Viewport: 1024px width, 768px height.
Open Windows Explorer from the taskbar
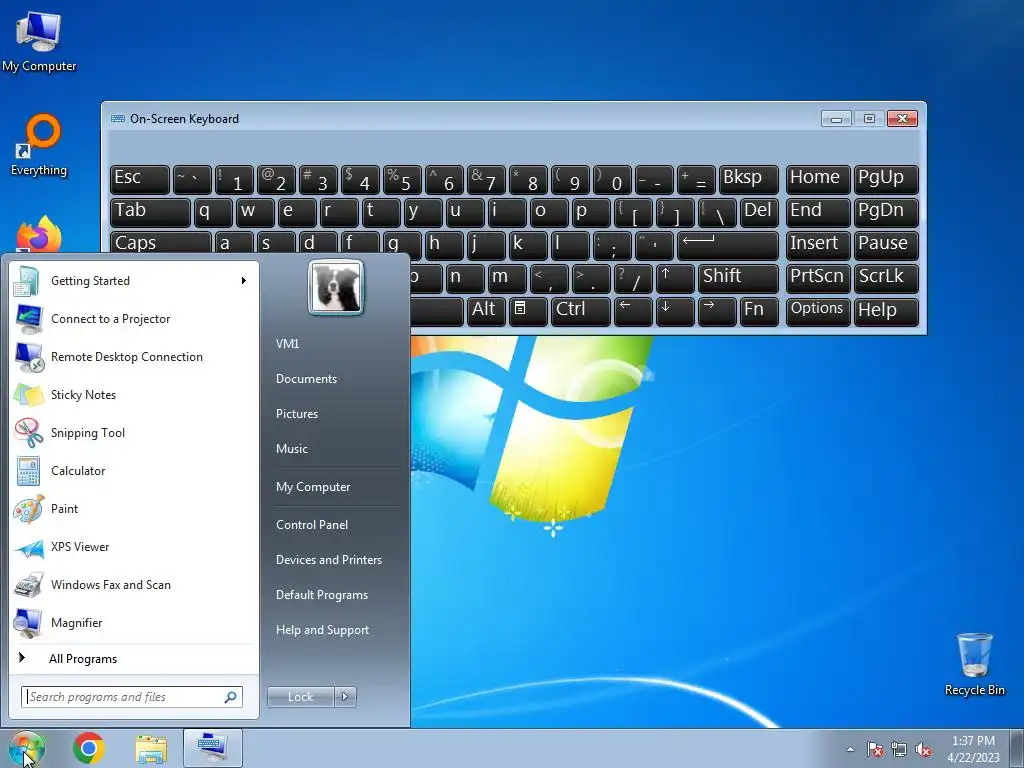(x=151, y=748)
